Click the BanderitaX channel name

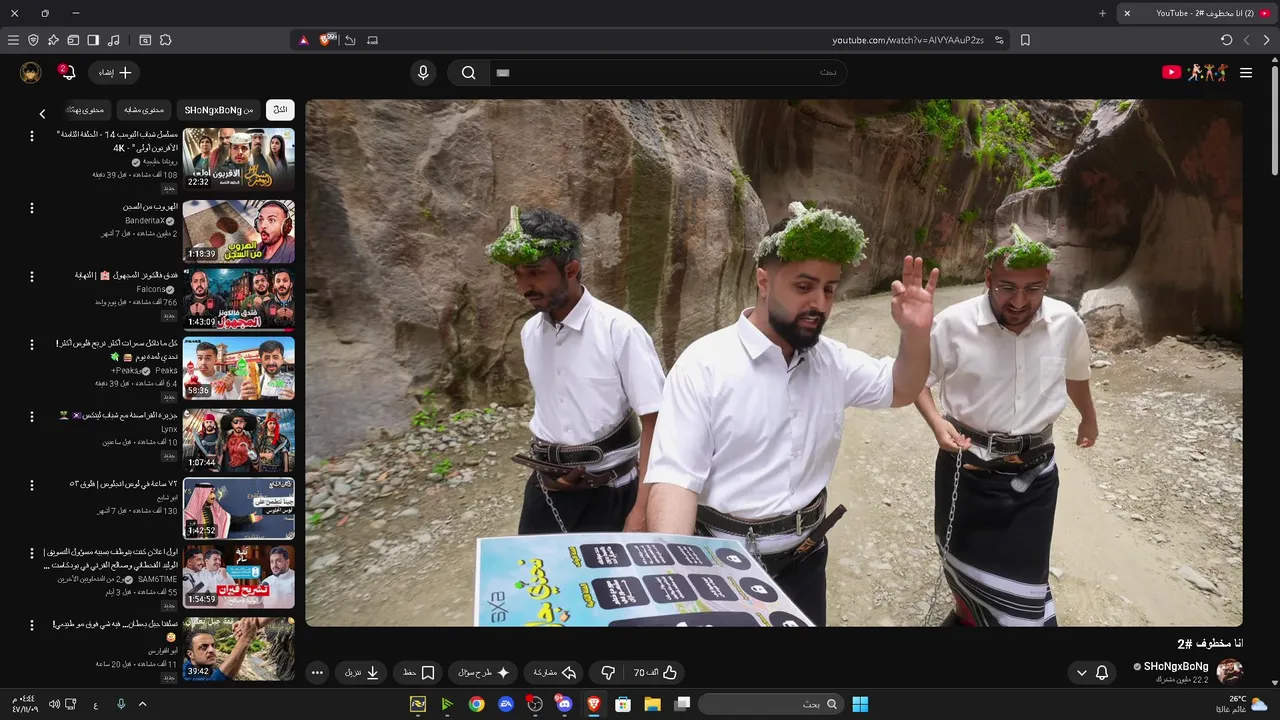[x=145, y=221]
